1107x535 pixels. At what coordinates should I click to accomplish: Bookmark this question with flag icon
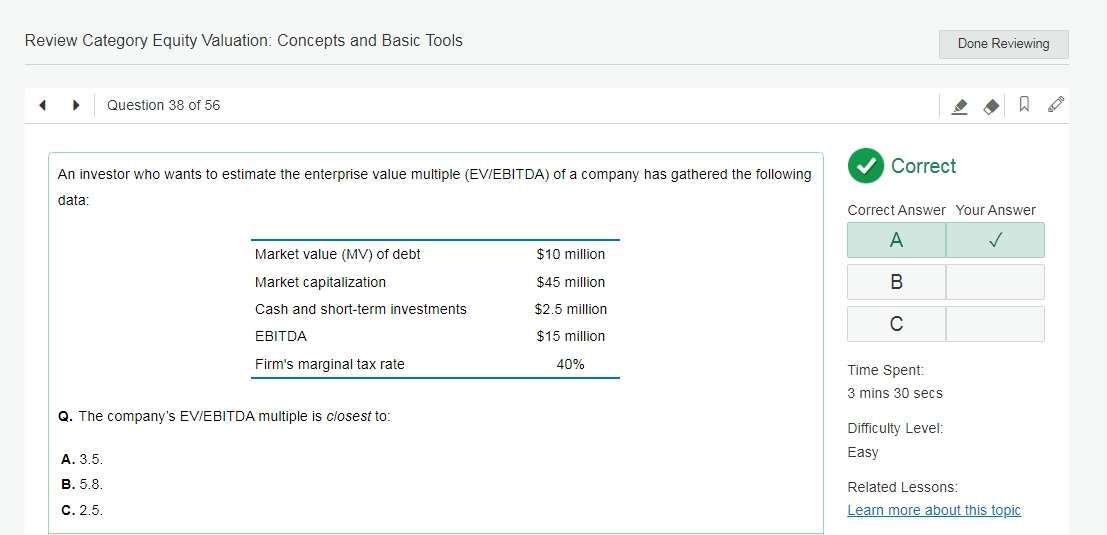[x=1024, y=104]
